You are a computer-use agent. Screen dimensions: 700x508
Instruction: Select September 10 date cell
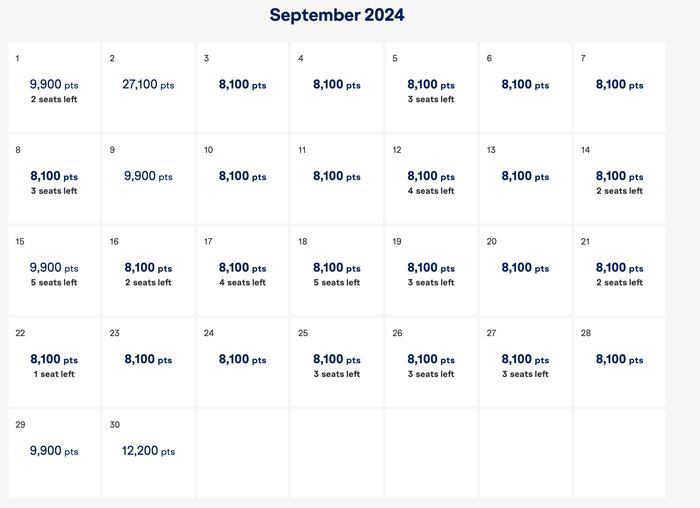pos(242,179)
